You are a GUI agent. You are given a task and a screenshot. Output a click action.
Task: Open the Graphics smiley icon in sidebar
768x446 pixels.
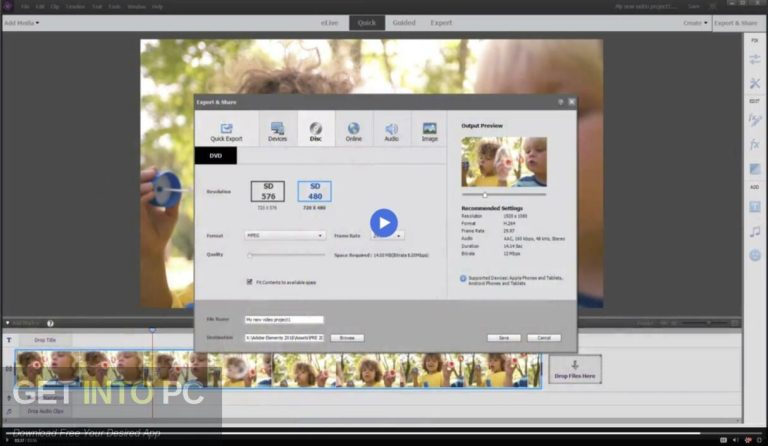pos(755,255)
